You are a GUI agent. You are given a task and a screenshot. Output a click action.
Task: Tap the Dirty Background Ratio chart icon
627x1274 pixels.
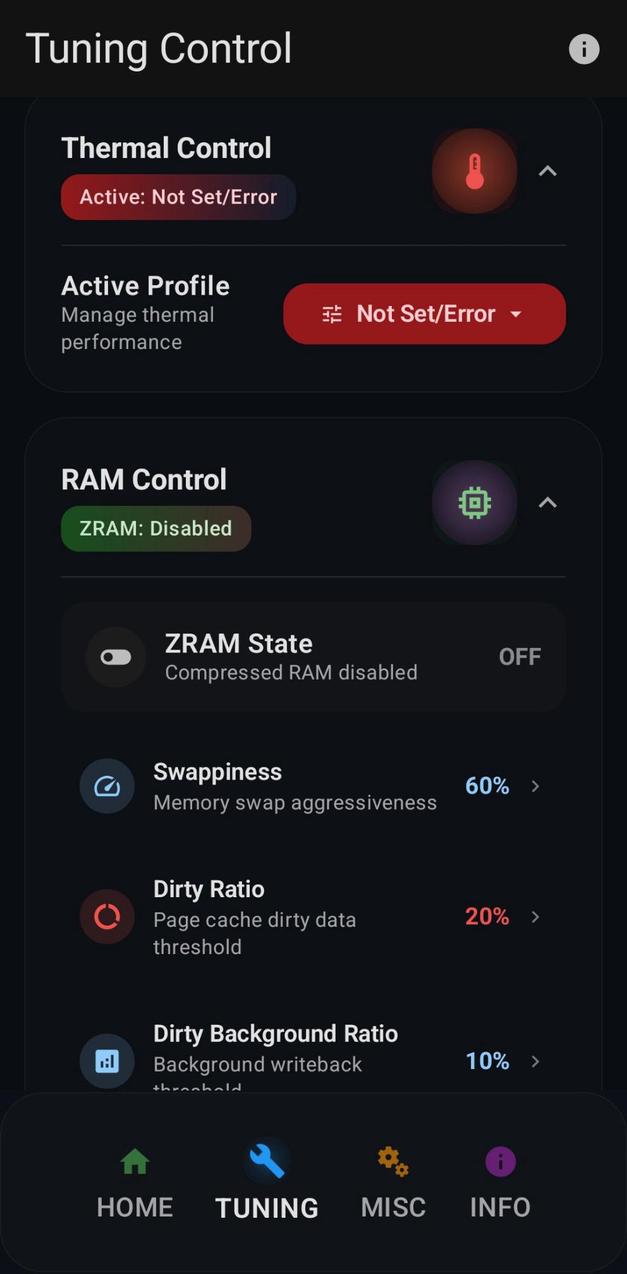(107, 1061)
